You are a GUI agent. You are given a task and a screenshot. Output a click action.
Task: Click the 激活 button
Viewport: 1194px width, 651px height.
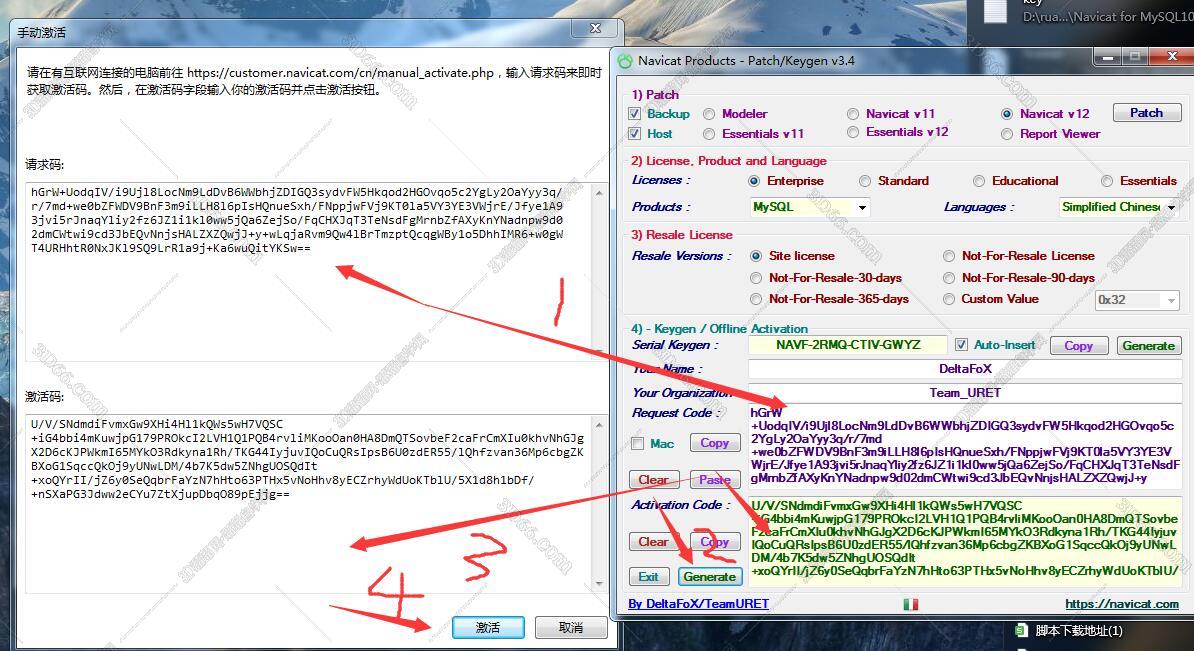[488, 627]
